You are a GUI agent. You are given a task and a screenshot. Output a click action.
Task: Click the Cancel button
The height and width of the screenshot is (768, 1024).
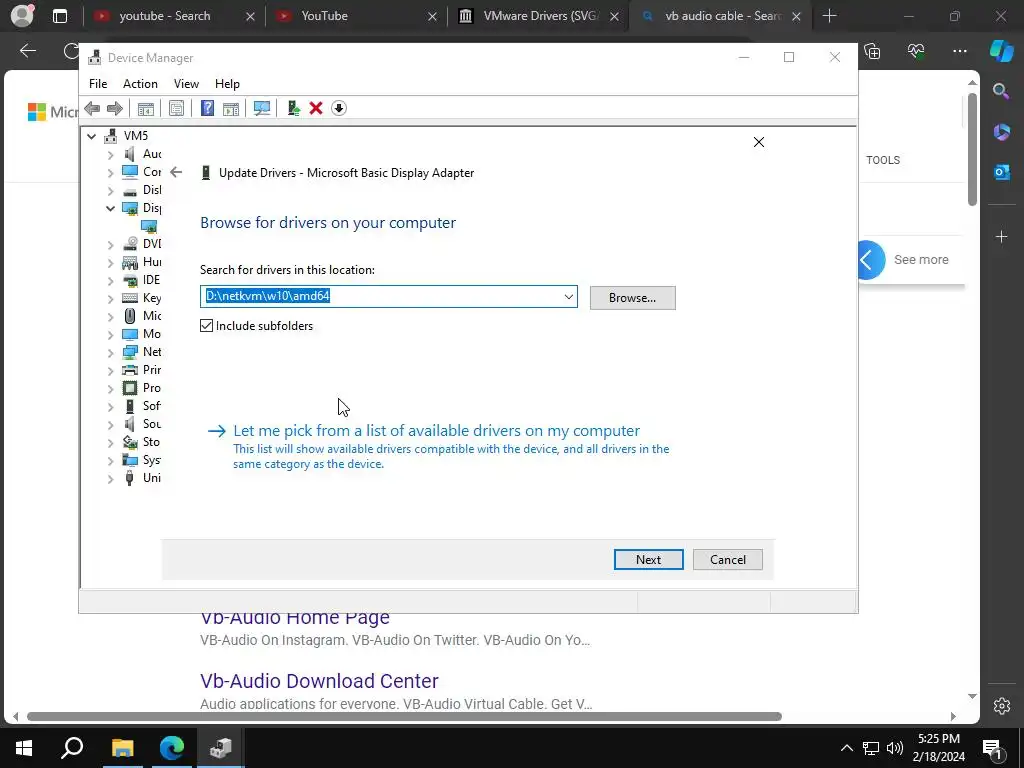click(x=728, y=560)
